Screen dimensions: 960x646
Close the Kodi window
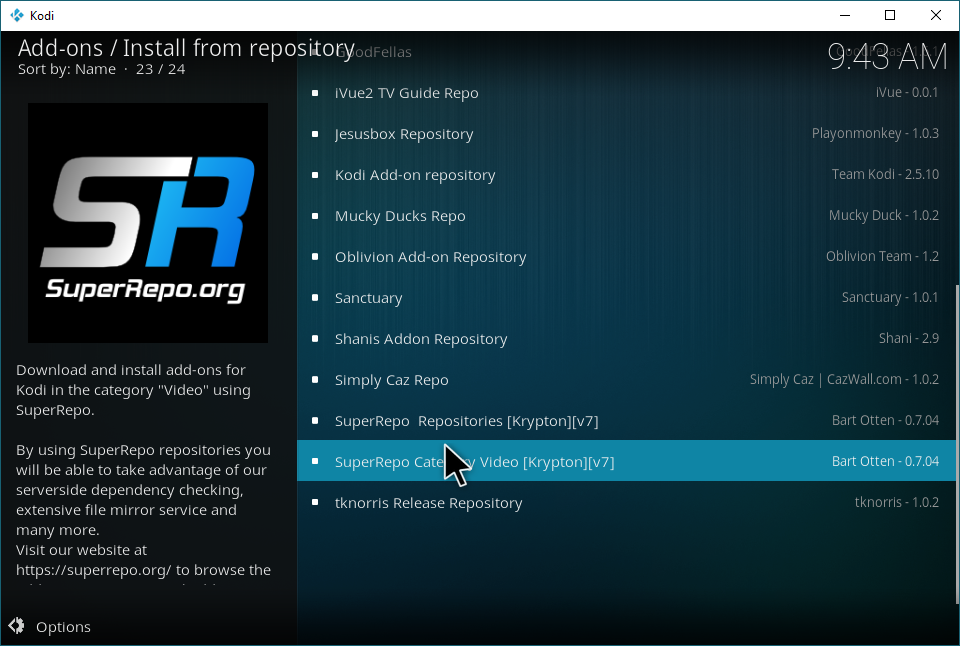tap(936, 15)
